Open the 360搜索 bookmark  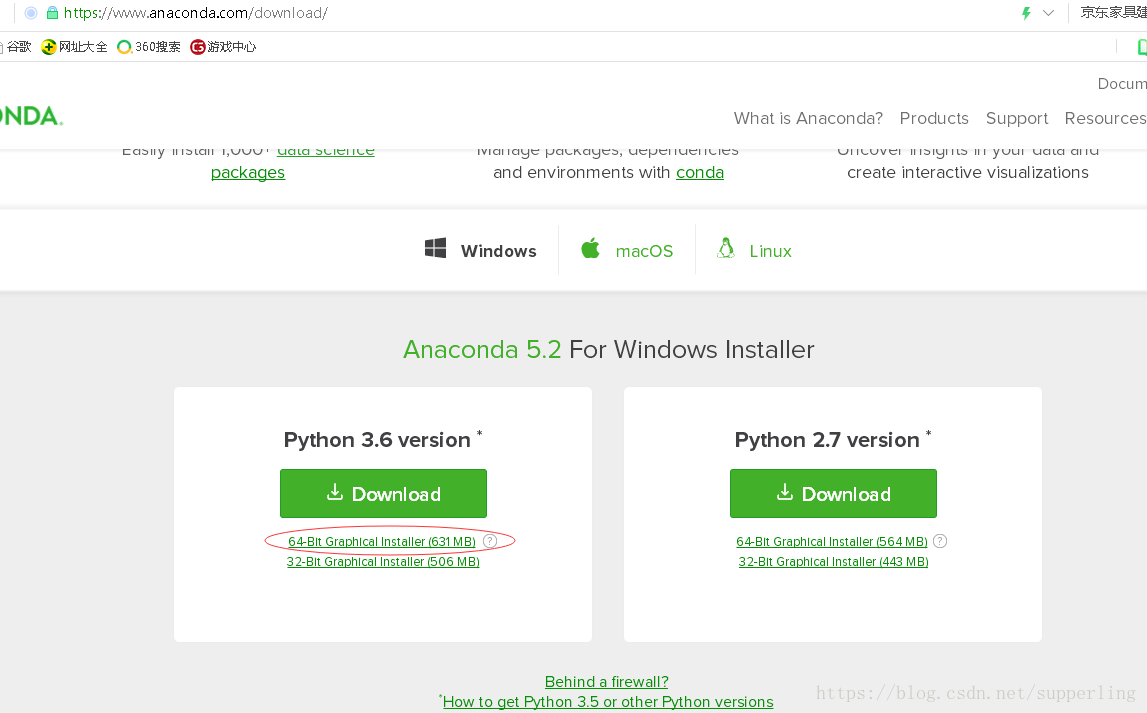149,47
